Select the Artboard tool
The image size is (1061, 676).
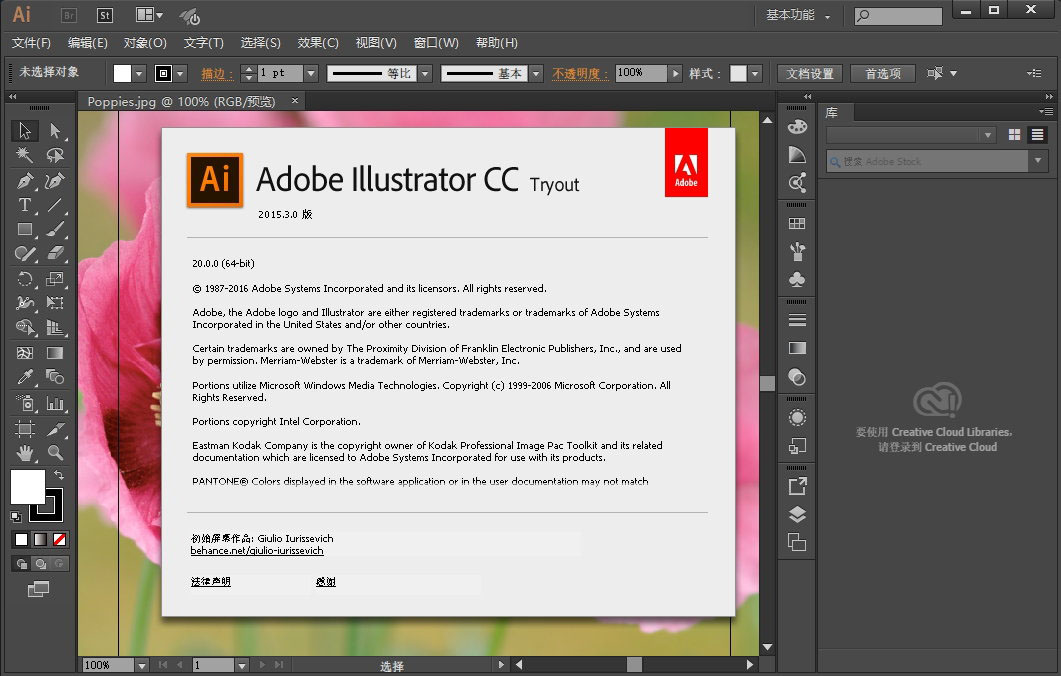point(24,428)
